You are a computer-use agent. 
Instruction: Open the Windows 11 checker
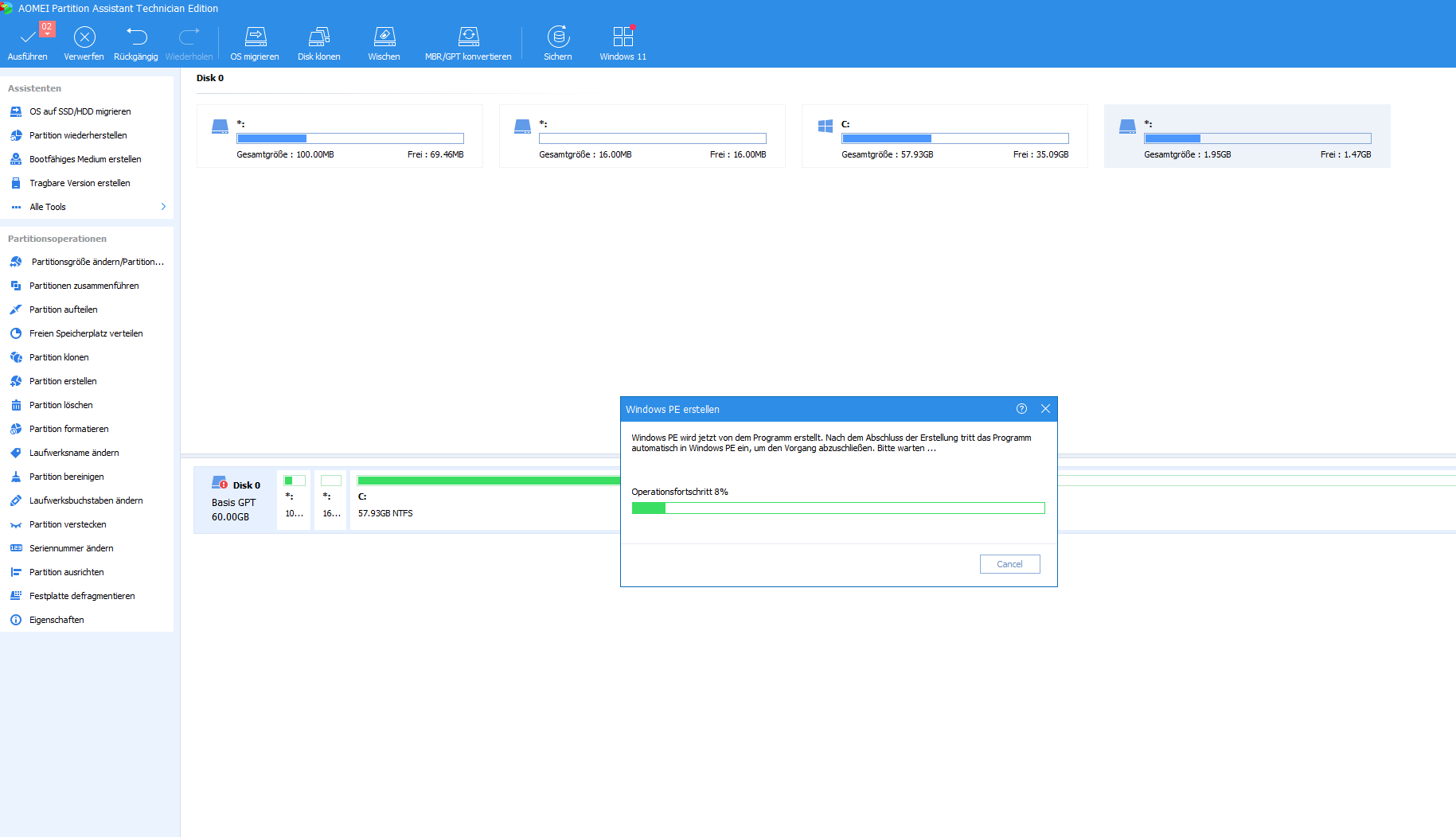coord(623,43)
